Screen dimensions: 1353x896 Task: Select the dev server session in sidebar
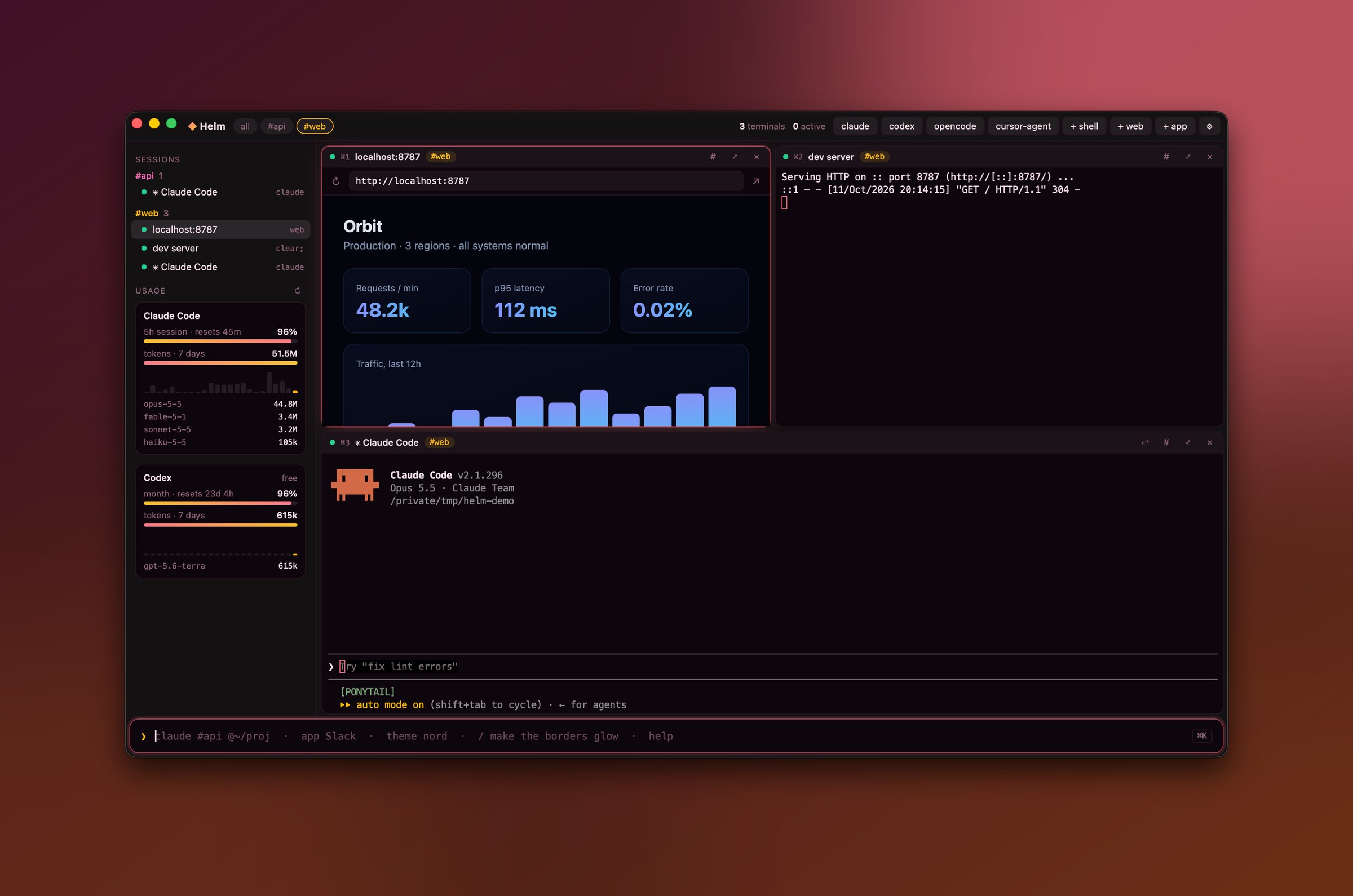pos(220,249)
